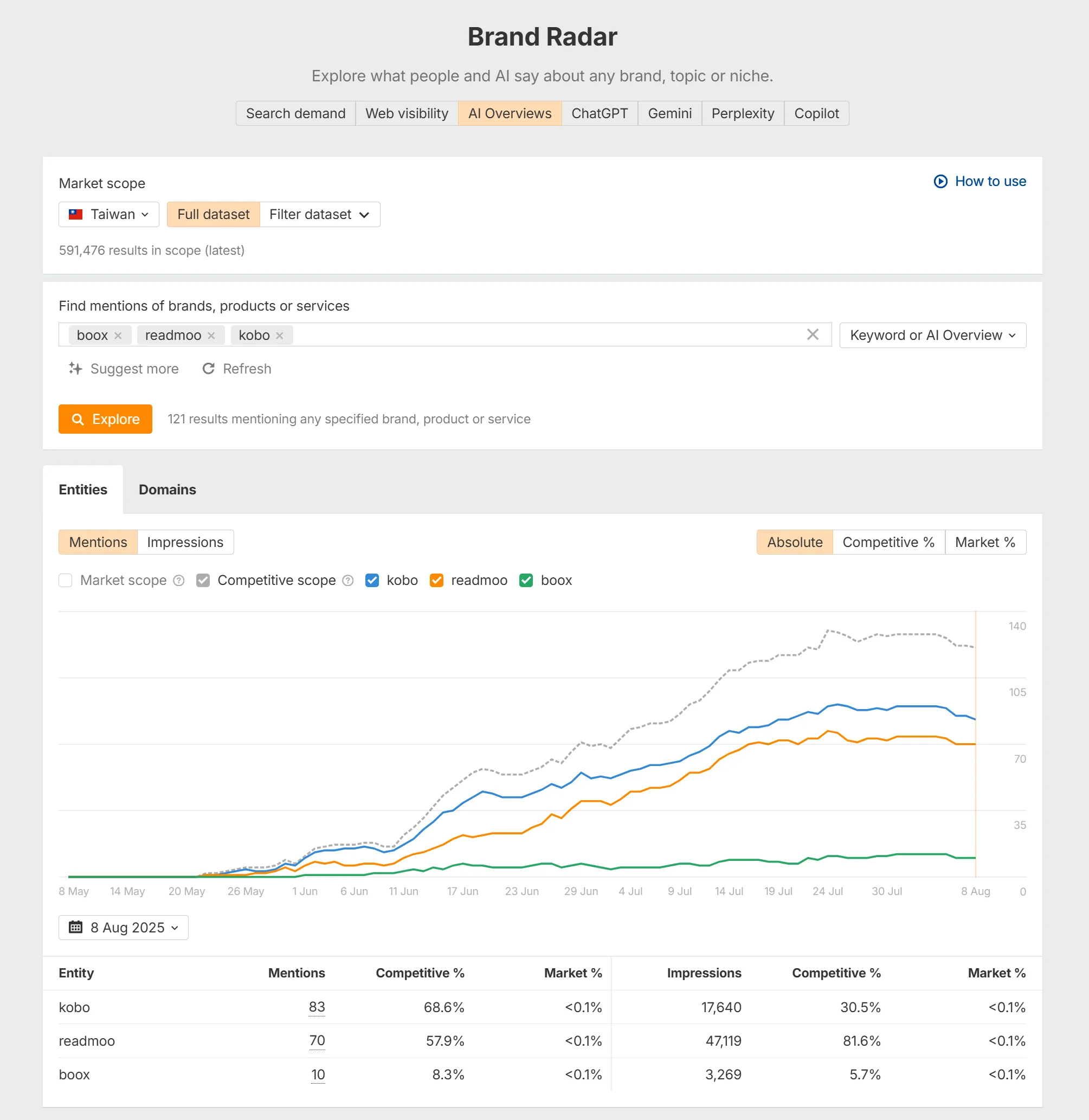Enable the Market scope checkbox
Image resolution: width=1089 pixels, height=1120 pixels.
point(66,581)
